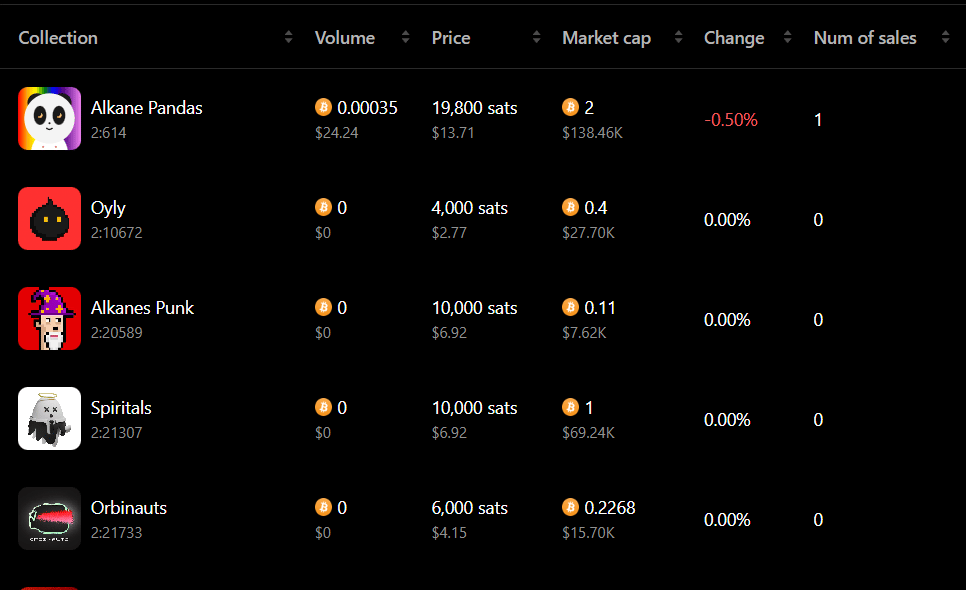Open the Alkanes Punk wizard avatar
This screenshot has height=590, width=966.
[49, 319]
